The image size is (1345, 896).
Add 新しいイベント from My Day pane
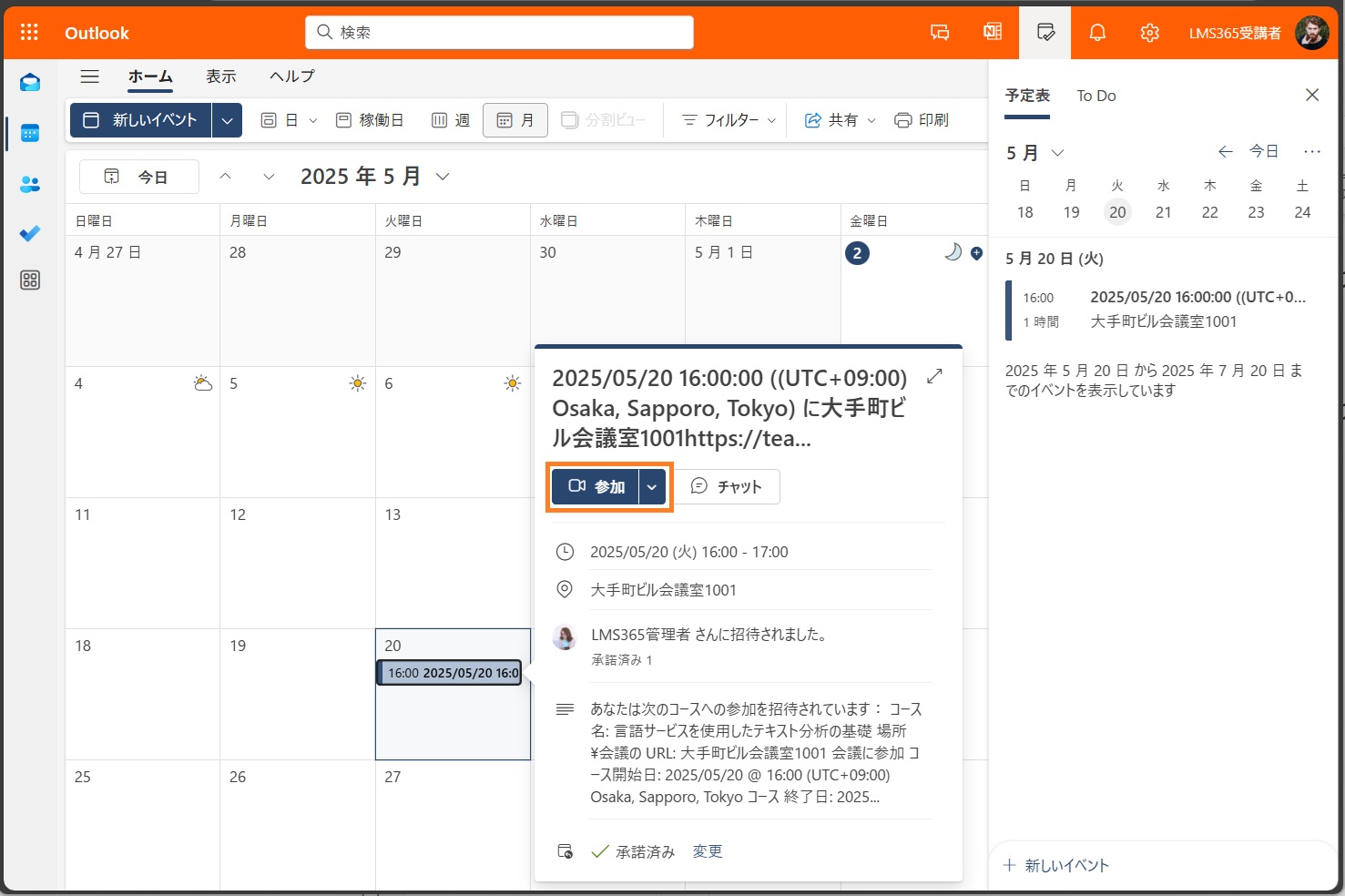[1056, 865]
